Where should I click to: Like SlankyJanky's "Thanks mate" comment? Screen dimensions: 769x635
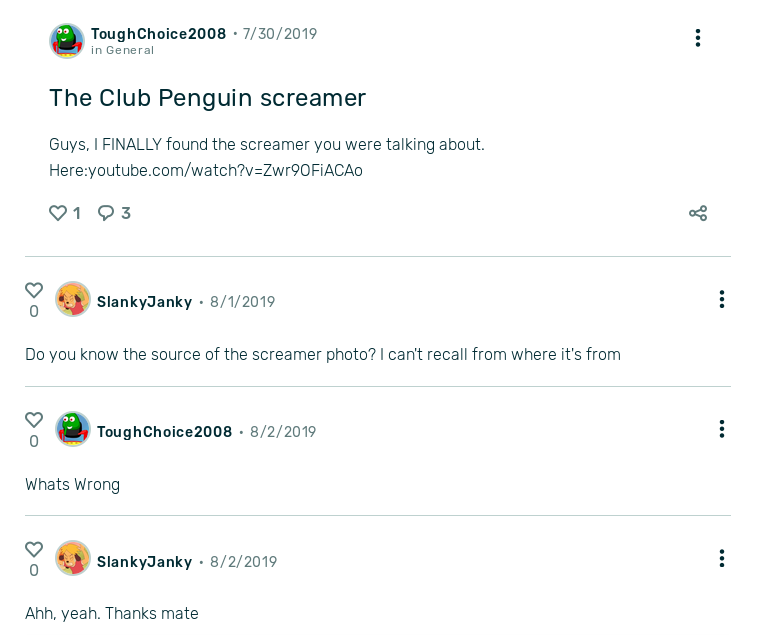pos(34,549)
